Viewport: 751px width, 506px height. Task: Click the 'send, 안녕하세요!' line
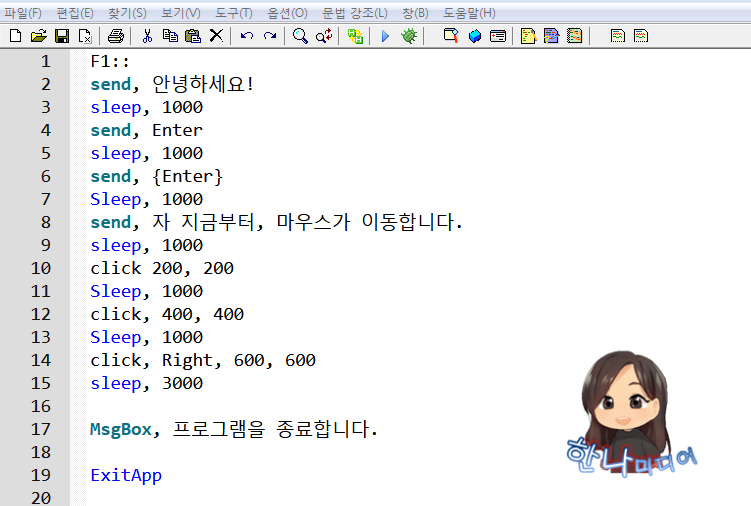coord(172,84)
